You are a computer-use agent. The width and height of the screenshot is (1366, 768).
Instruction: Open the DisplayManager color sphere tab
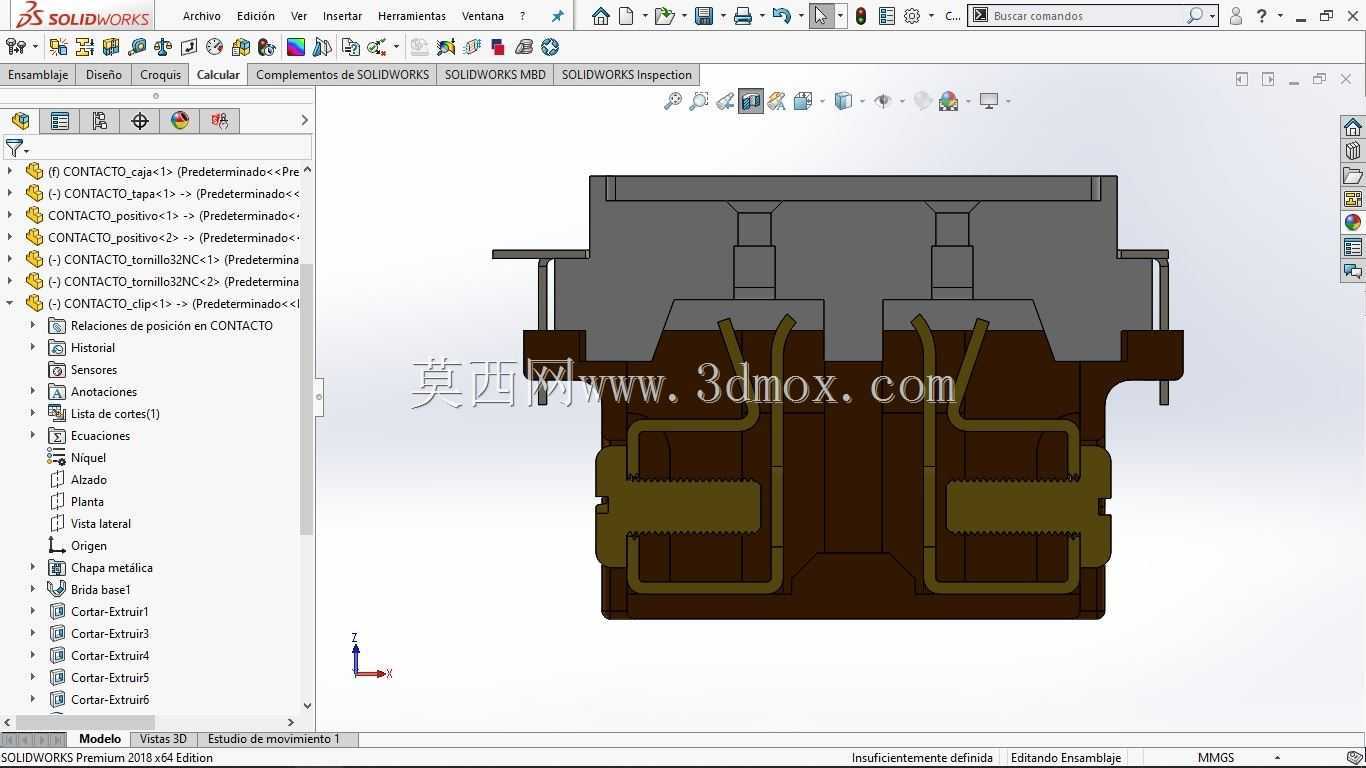tap(180, 121)
